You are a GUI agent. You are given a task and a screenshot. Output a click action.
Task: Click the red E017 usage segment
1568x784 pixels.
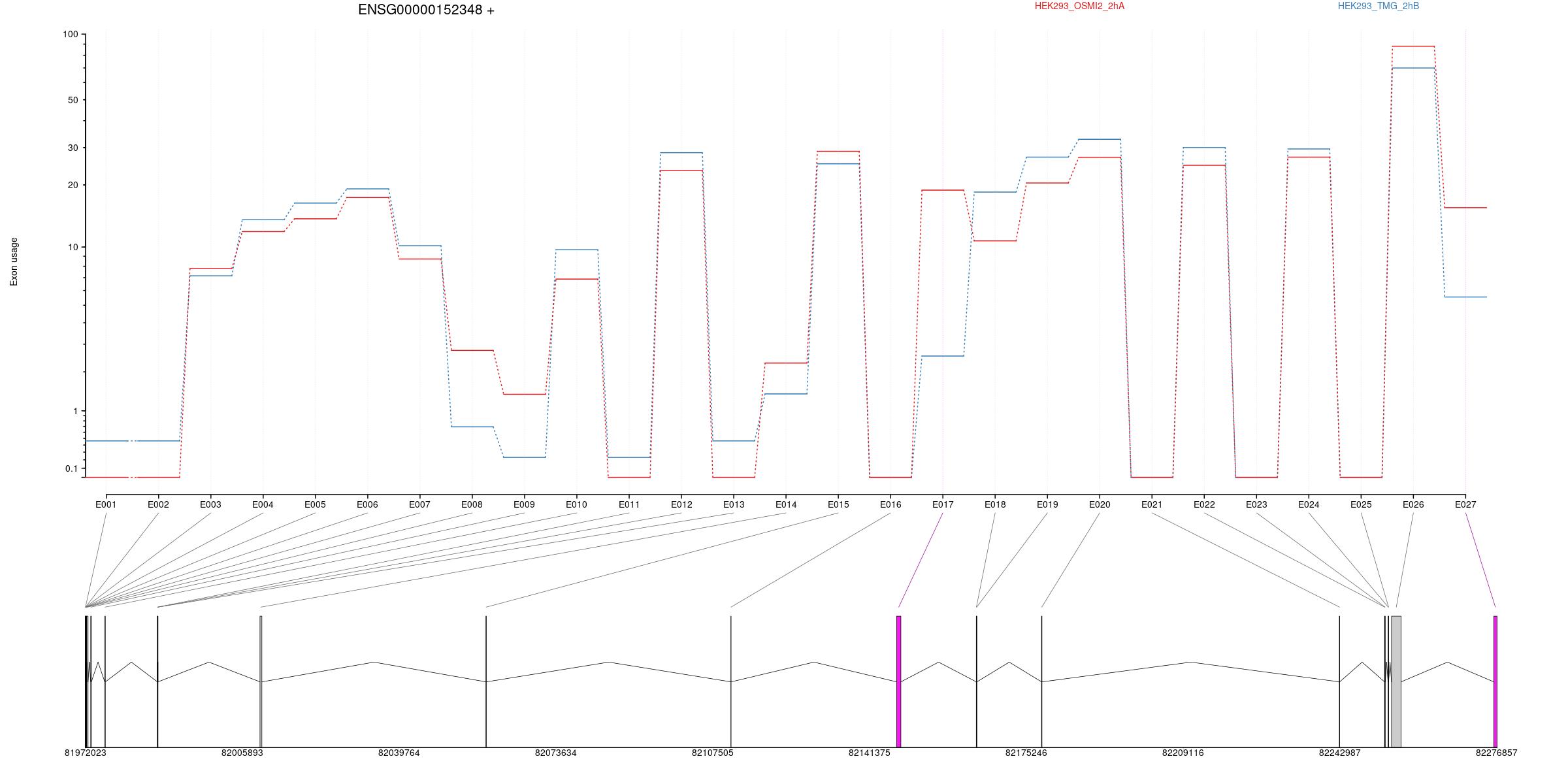943,190
